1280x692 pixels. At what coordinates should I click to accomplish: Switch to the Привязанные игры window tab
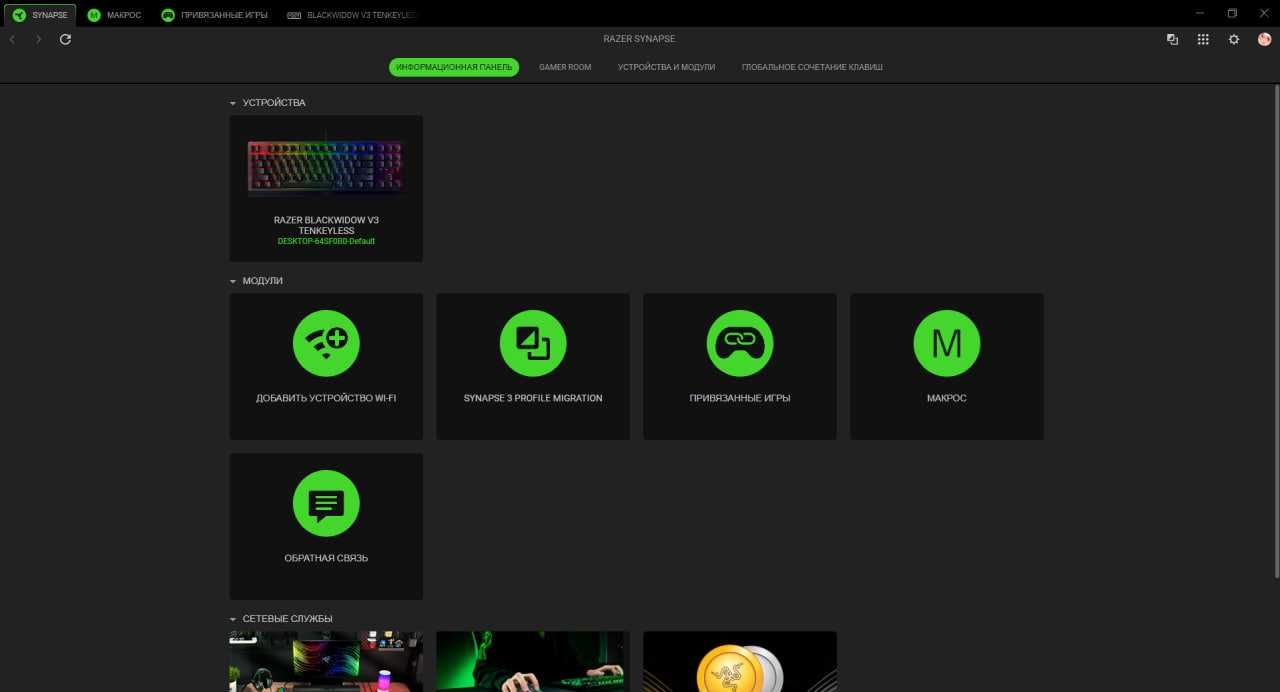click(x=215, y=15)
